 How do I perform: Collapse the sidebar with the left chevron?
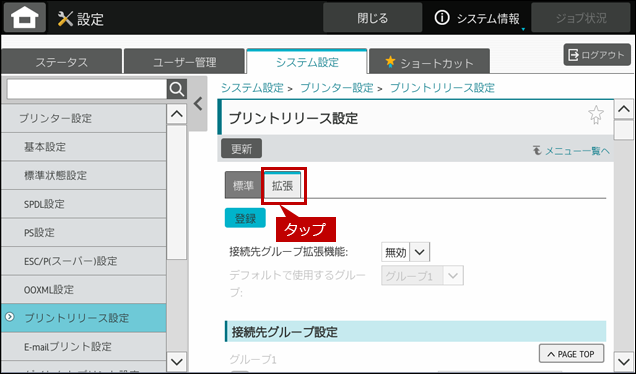click(198, 104)
